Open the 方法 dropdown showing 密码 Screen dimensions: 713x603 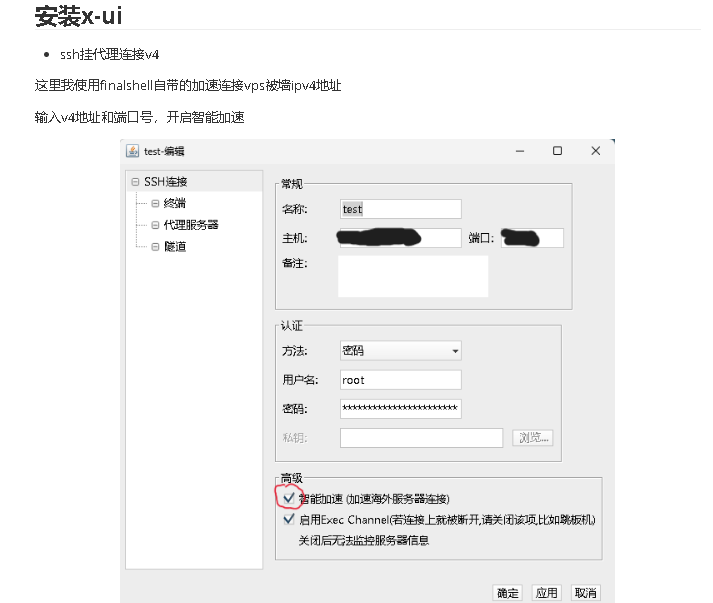401,351
